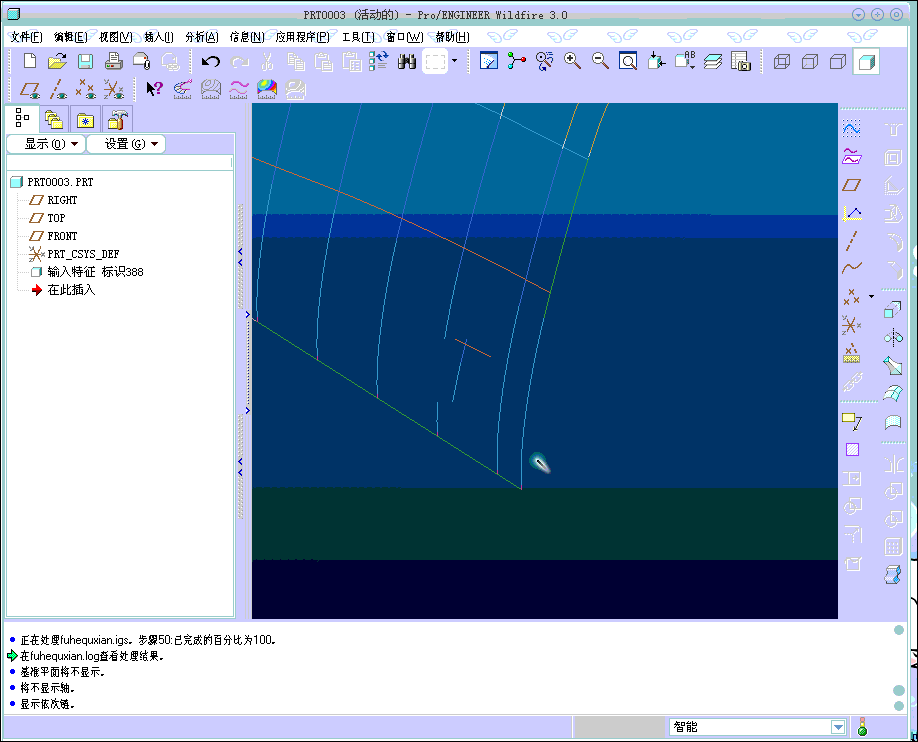Select the datum plane creation tool on right toolbar
Image resolution: width=918 pixels, height=742 pixels.
[x=852, y=185]
